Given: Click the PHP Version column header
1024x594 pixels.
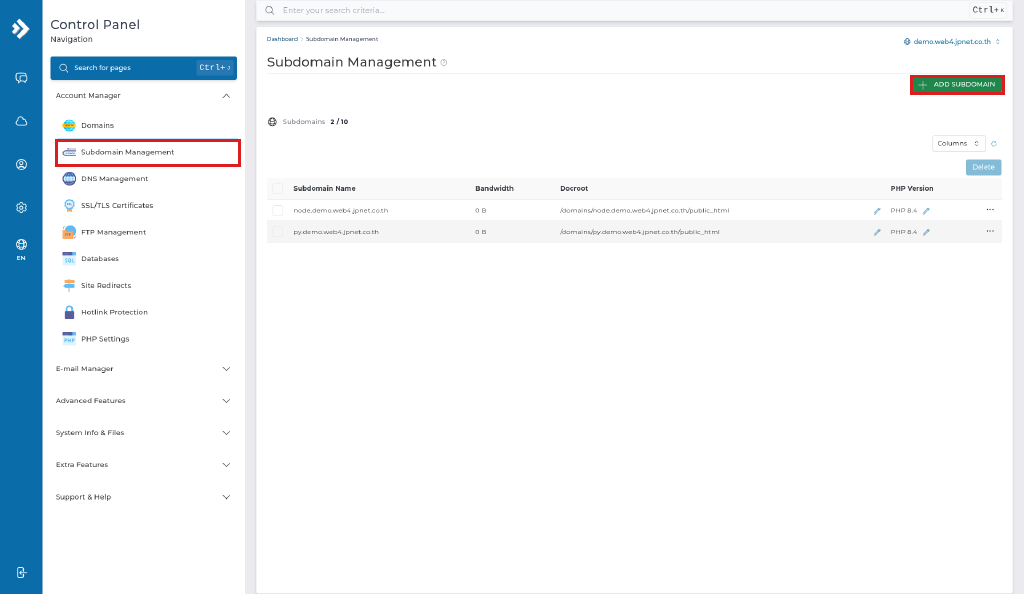Looking at the screenshot, I should pos(912,189).
